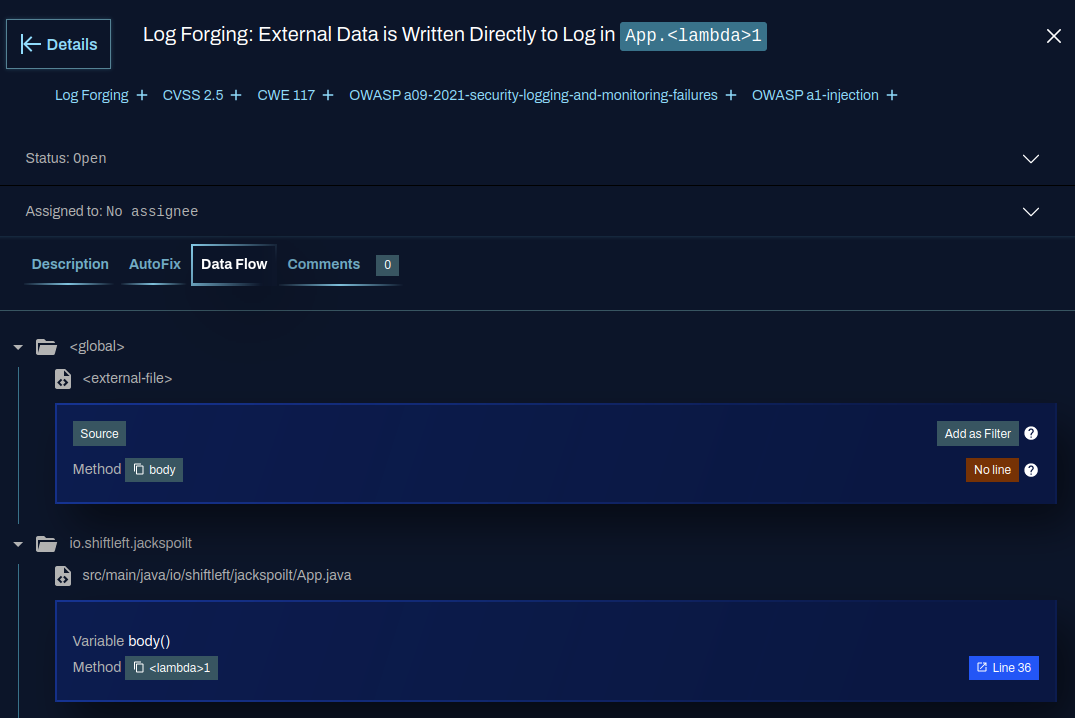This screenshot has width=1075, height=718.
Task: Click the plus icon beside CVSS 2.5
Action: coord(236,96)
